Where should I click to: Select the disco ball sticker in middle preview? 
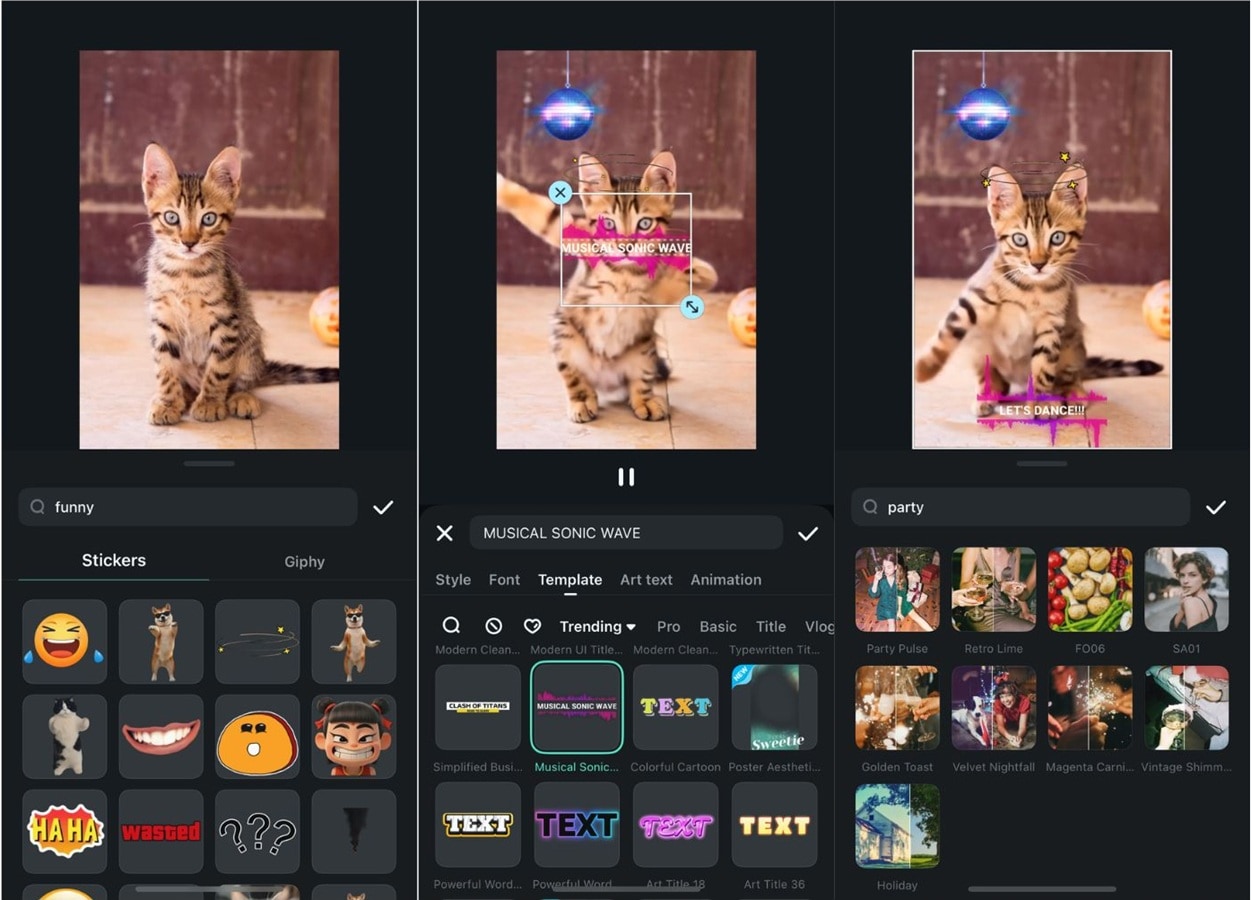tap(568, 112)
